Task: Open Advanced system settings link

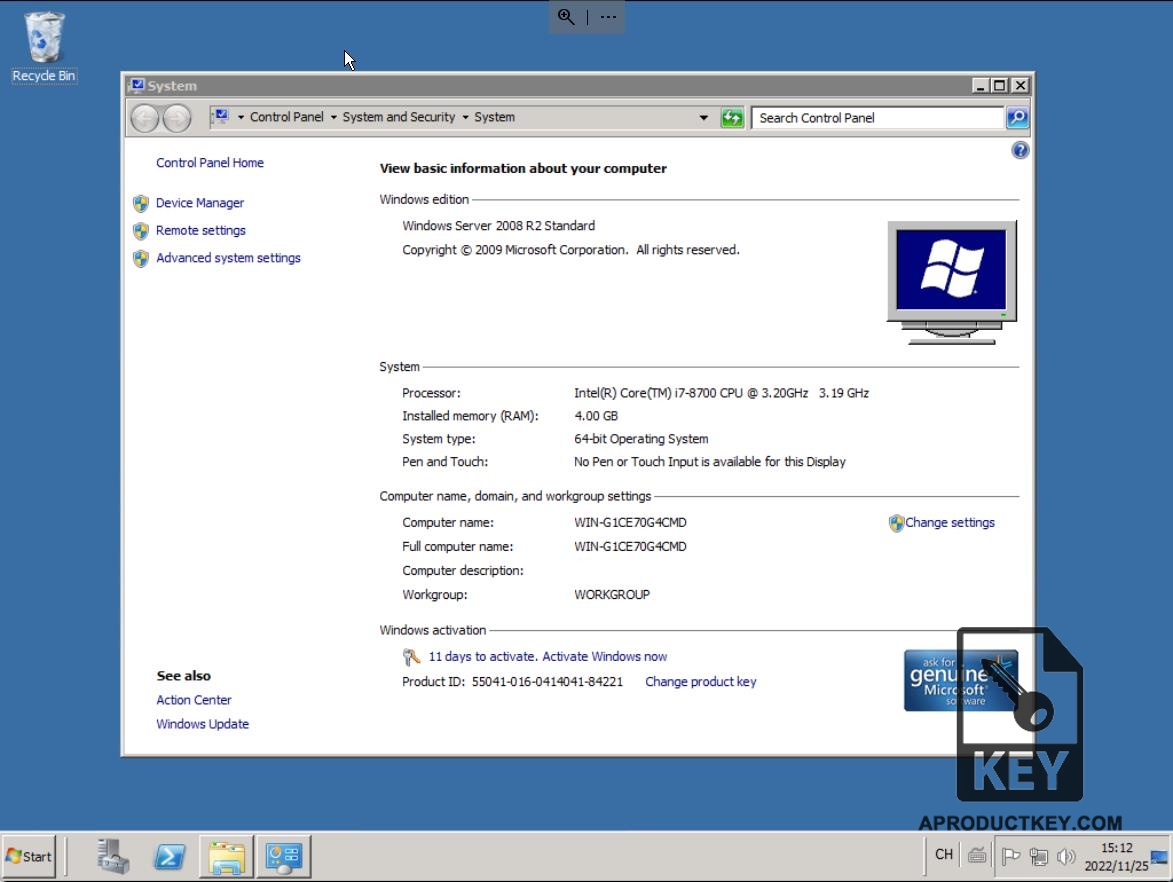Action: 228,257
